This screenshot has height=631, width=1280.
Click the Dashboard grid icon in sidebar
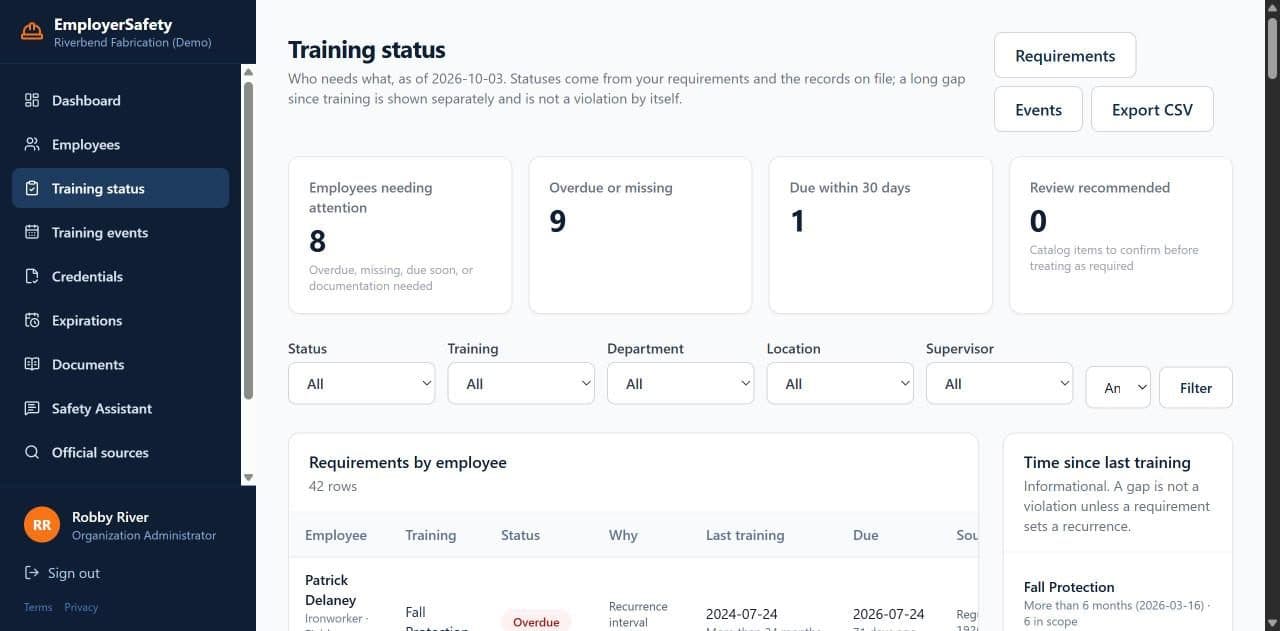coord(32,100)
